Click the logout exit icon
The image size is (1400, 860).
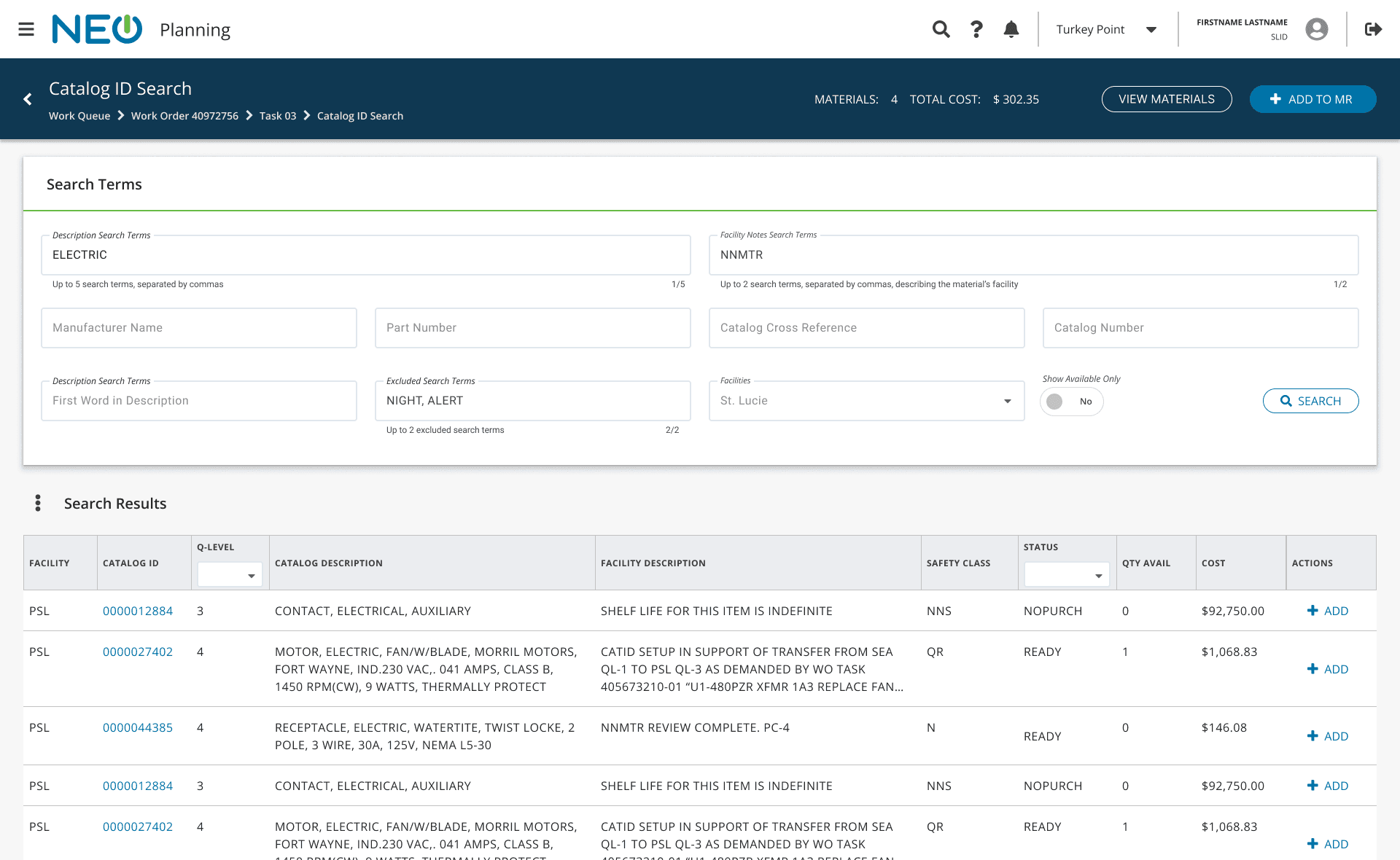1373,29
